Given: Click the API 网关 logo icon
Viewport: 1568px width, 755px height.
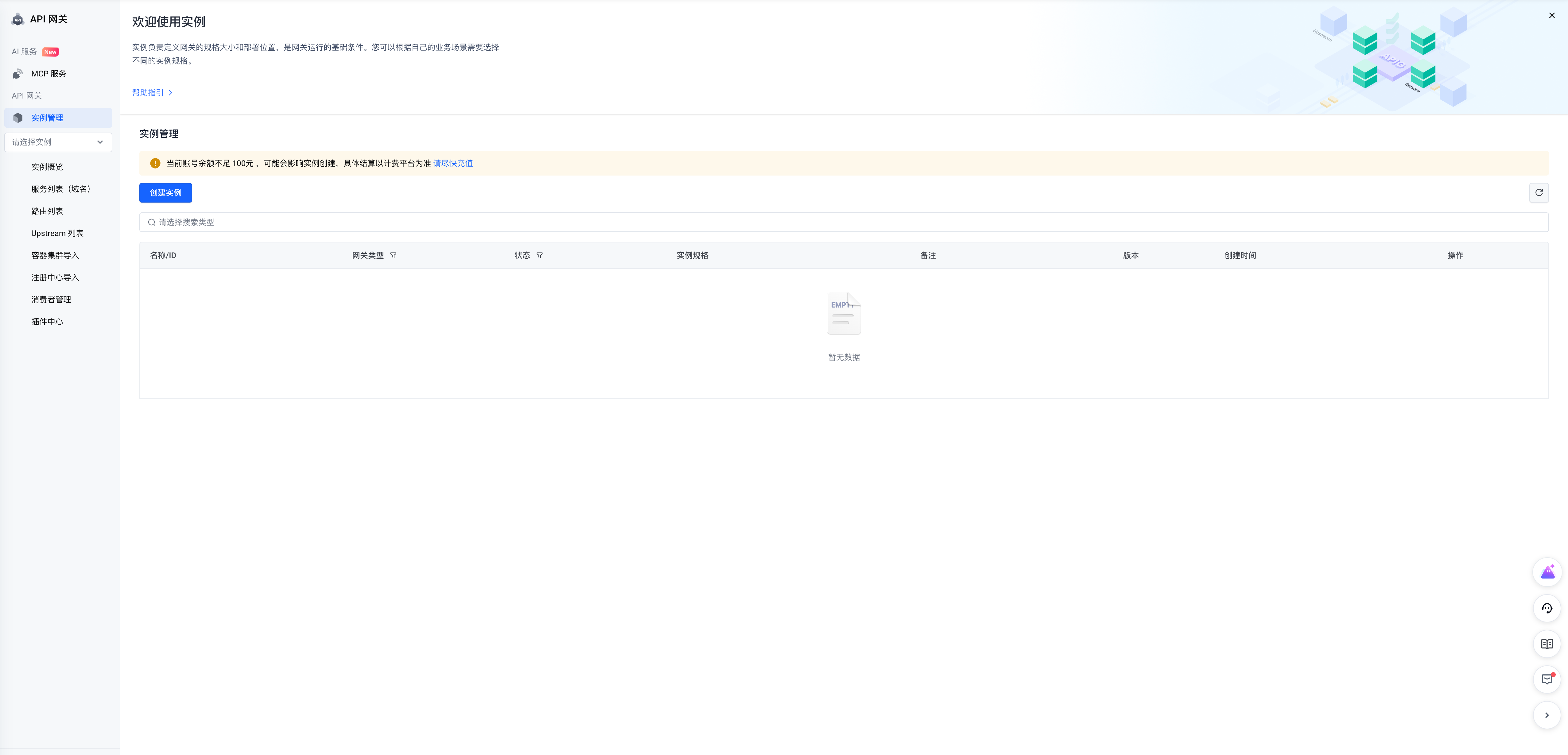Looking at the screenshot, I should (x=18, y=19).
